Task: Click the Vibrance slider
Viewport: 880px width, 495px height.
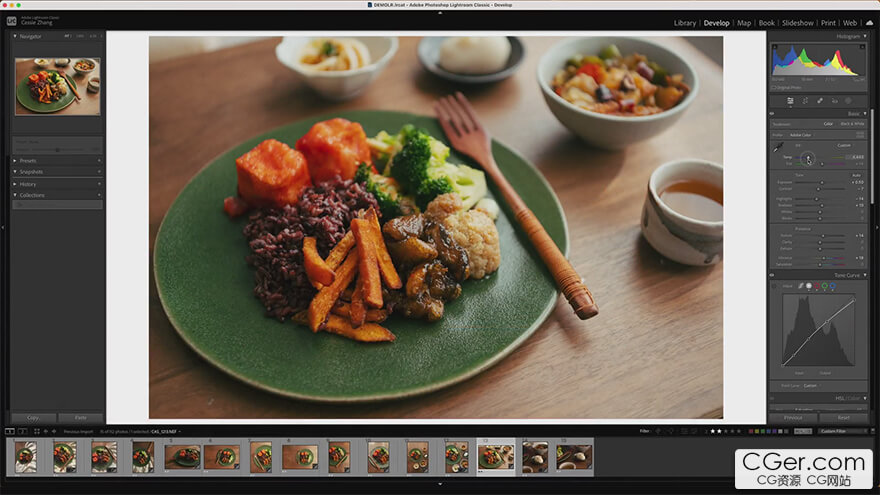Action: [x=821, y=258]
